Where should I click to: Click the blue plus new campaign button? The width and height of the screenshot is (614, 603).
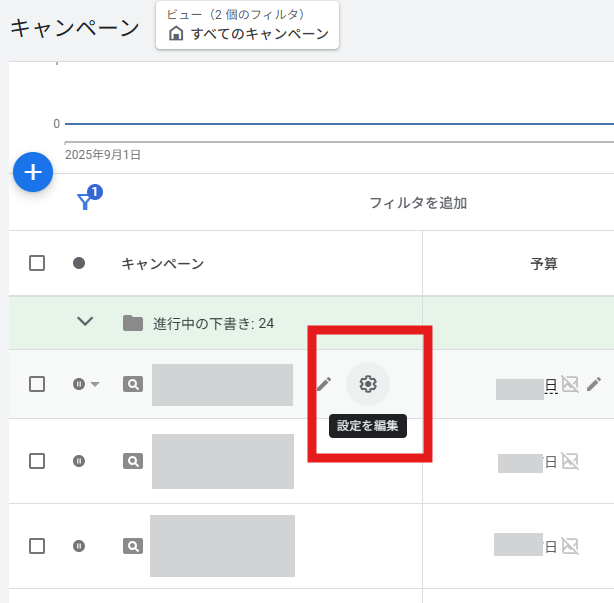(x=32, y=173)
